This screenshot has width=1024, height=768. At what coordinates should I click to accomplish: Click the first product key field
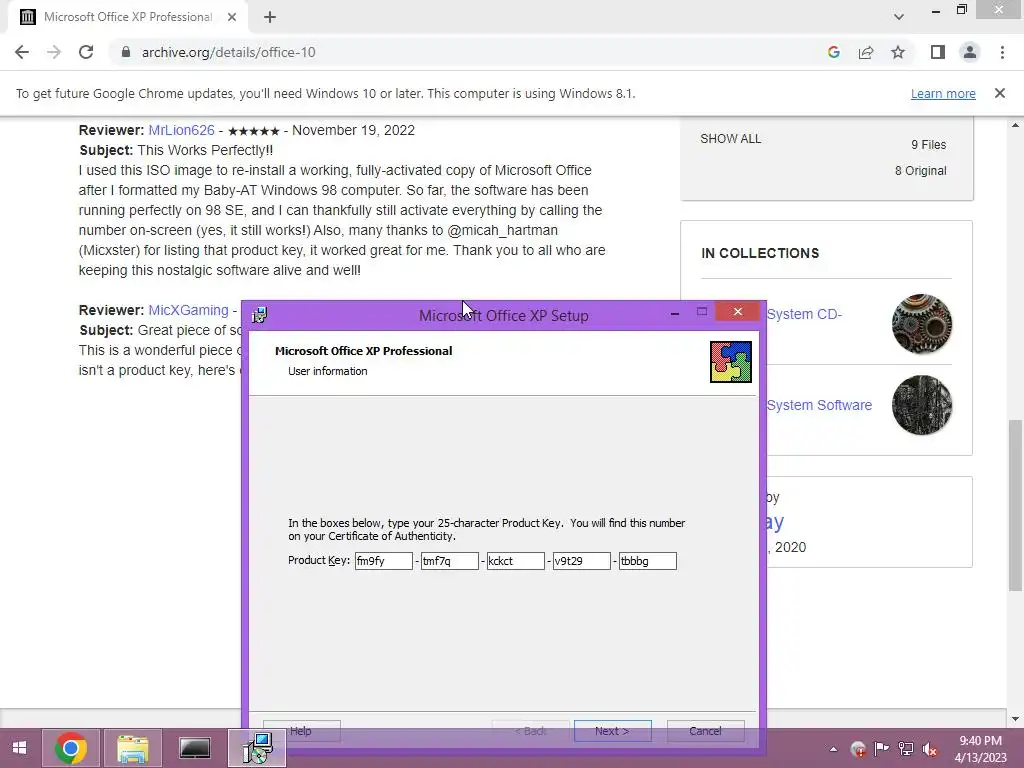click(x=383, y=561)
